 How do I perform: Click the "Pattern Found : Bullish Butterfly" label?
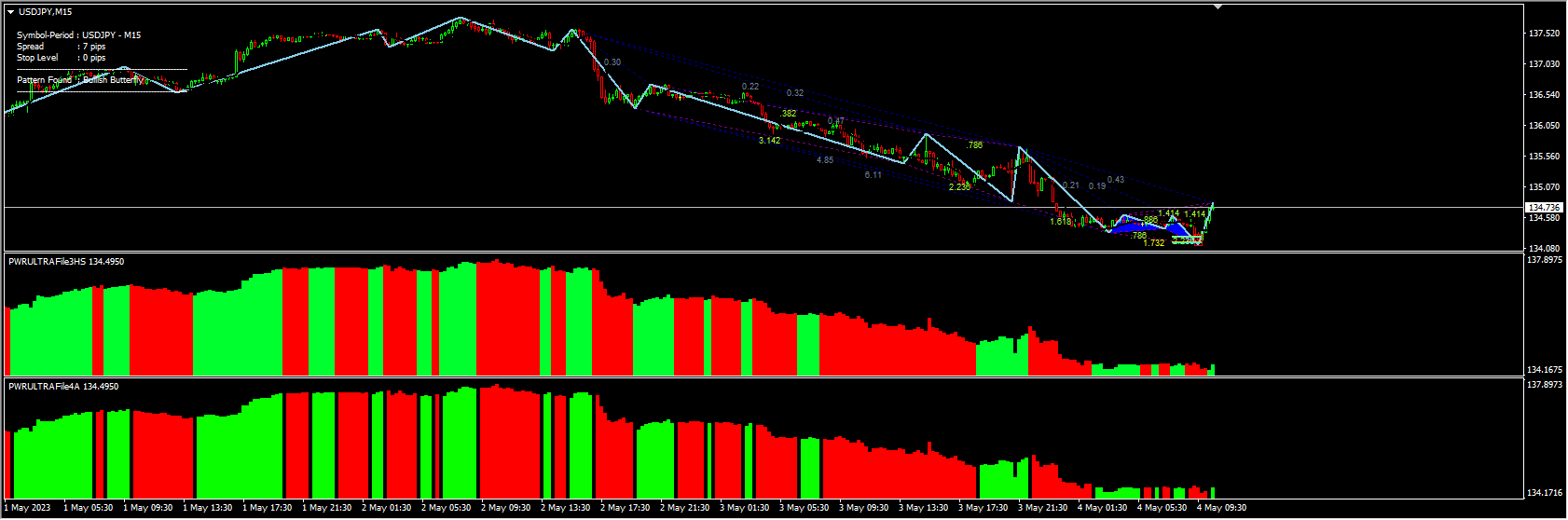(x=80, y=80)
